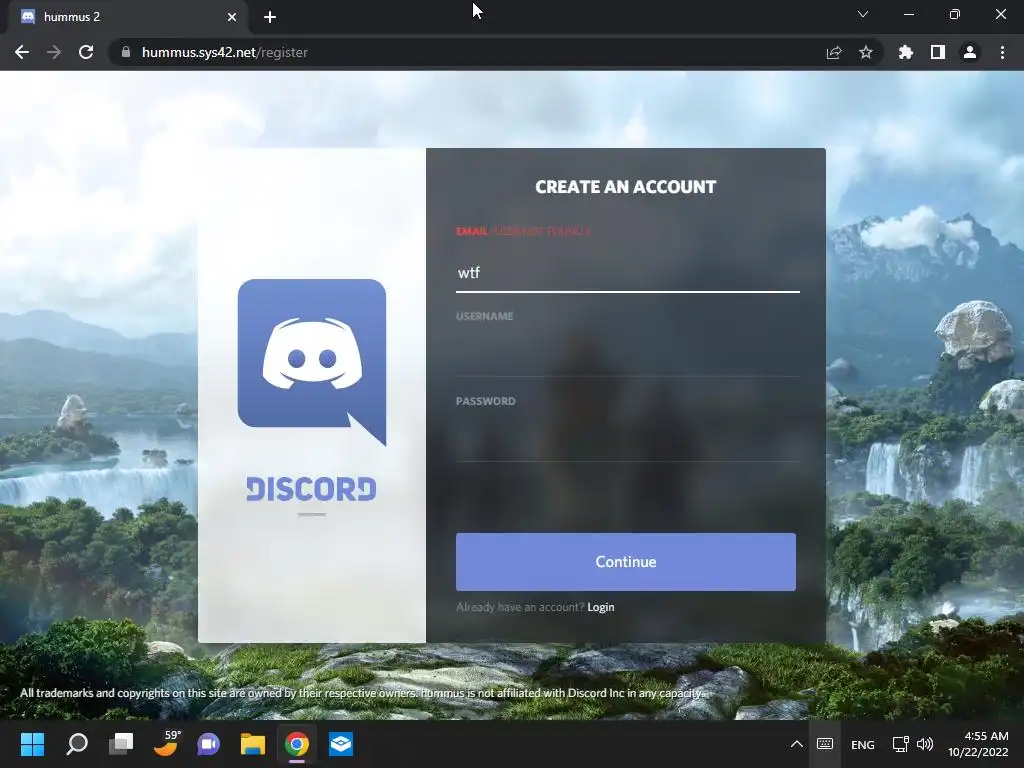1024x768 pixels.
Task: Bookmark this page with the star icon
Action: click(866, 52)
